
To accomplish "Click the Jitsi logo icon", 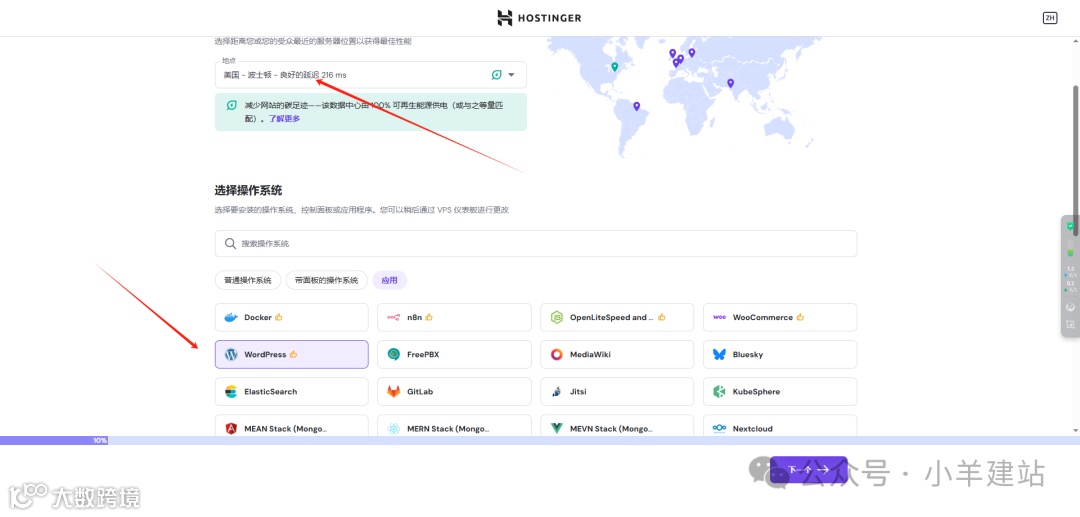I will coord(556,392).
